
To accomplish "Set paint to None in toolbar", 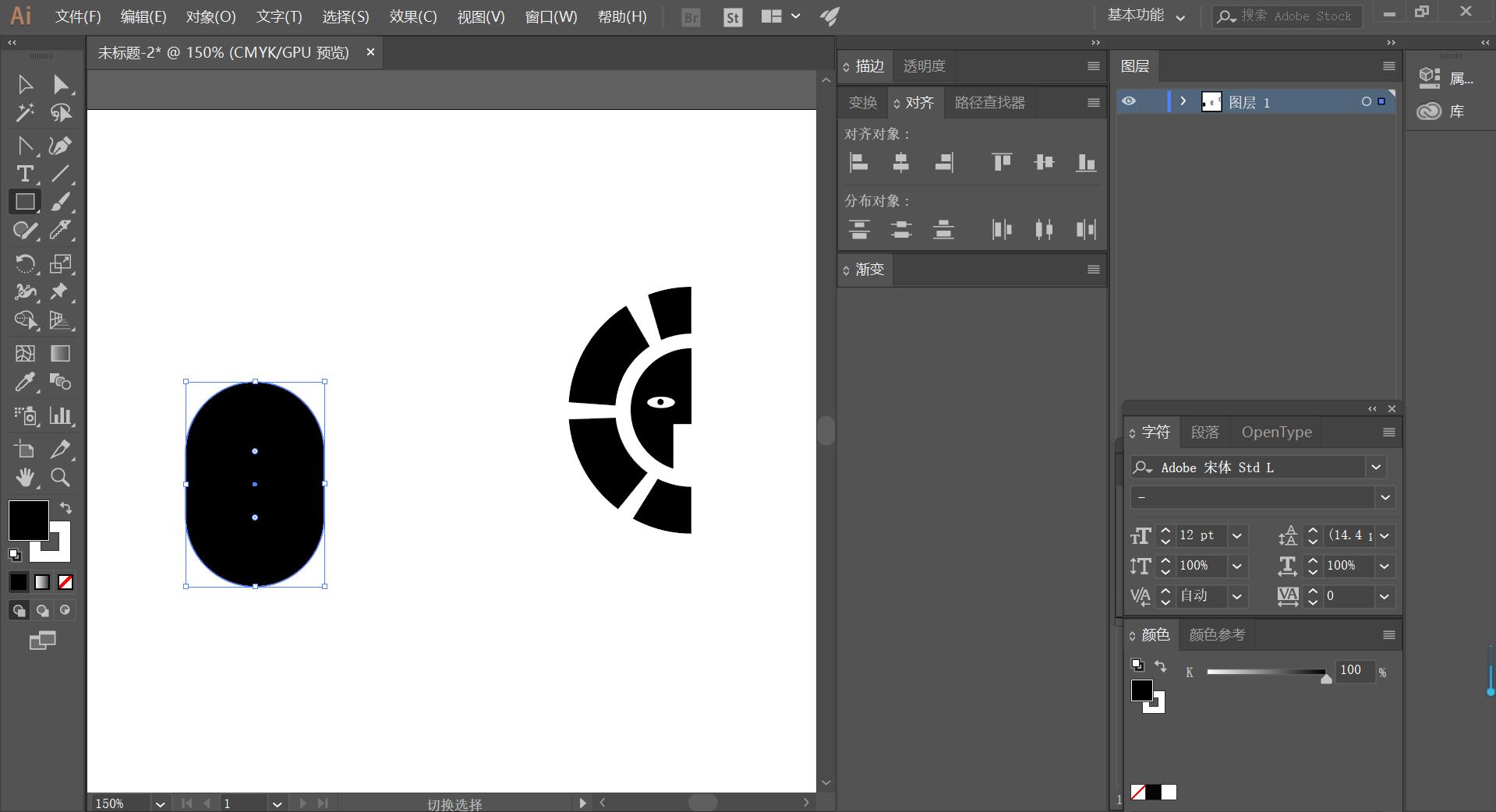I will point(65,582).
